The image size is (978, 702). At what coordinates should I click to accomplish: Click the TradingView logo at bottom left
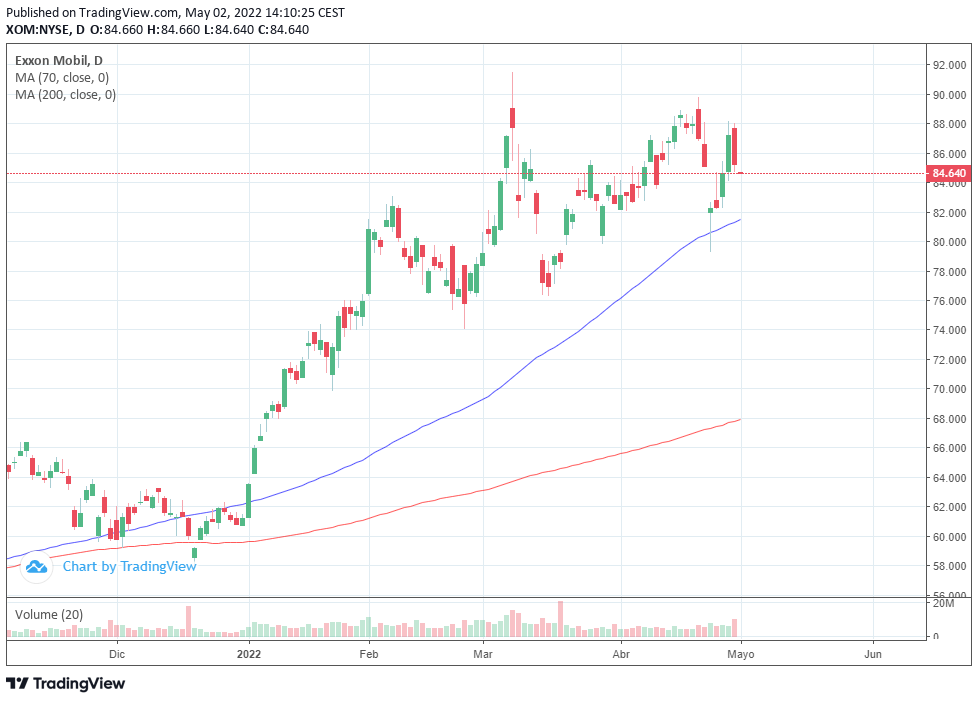click(x=65, y=683)
